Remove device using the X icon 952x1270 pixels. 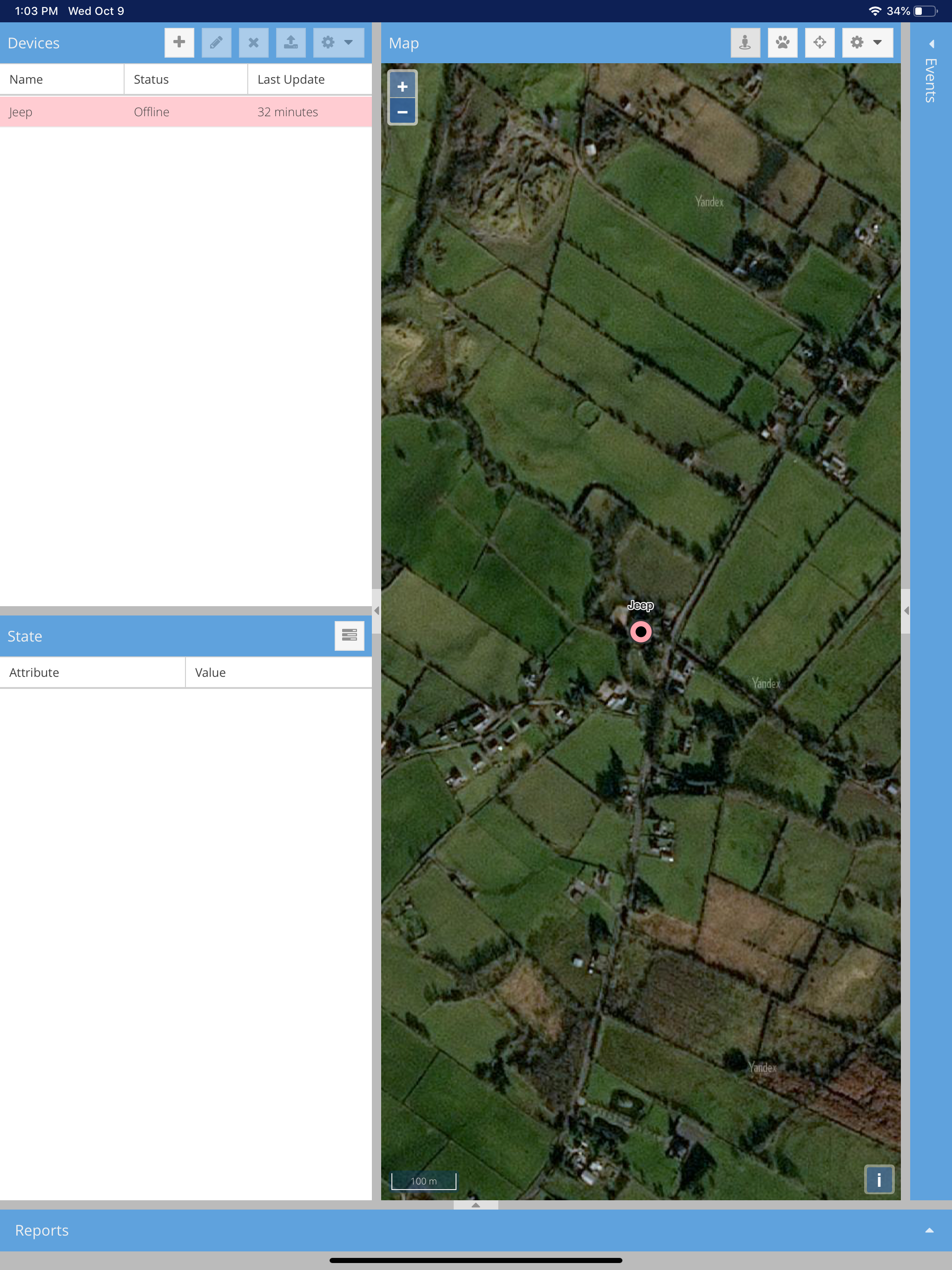253,42
